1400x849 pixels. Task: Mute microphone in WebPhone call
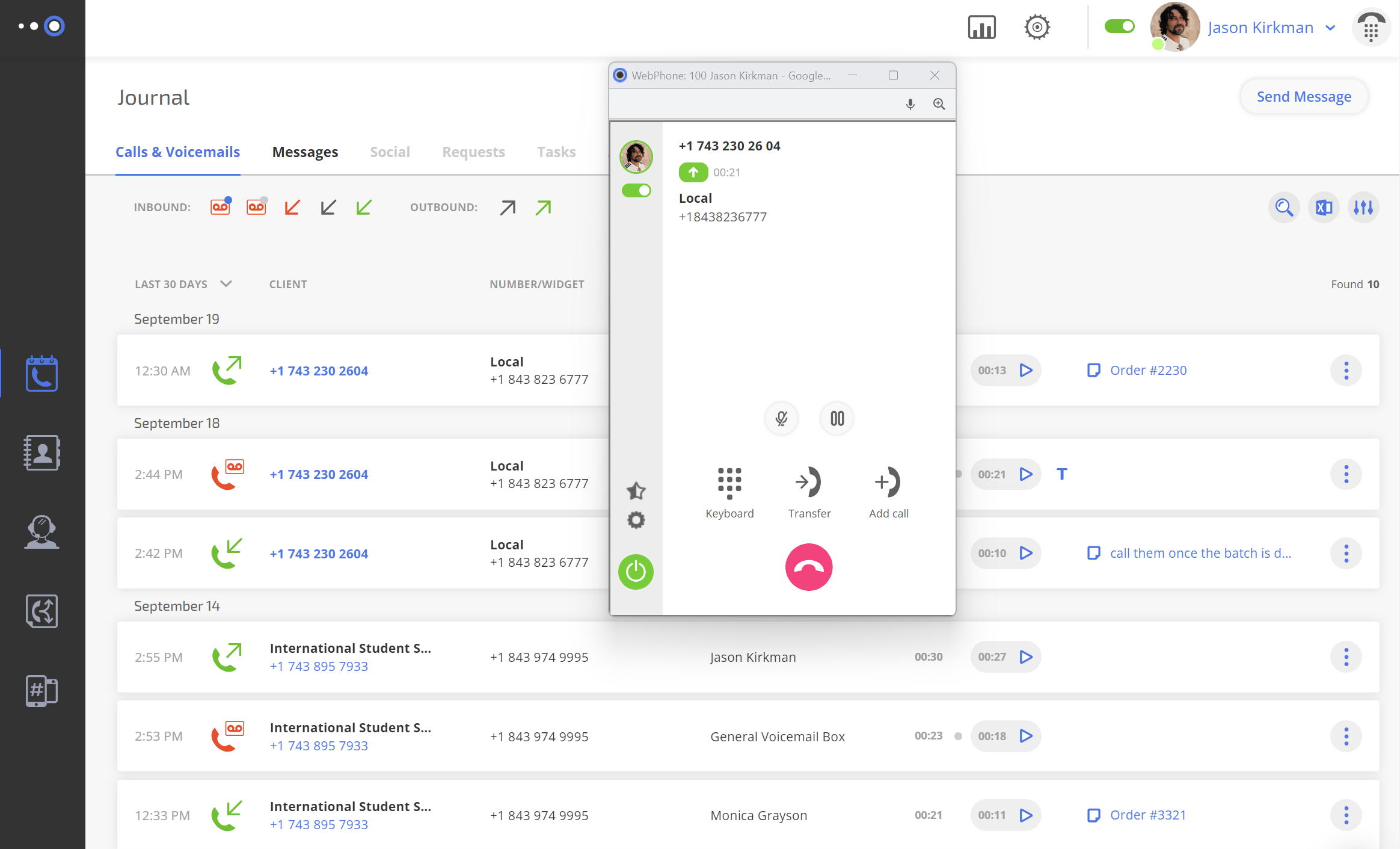[781, 418]
